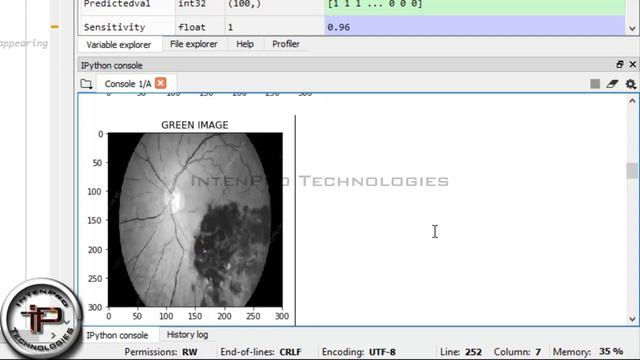Open the console tab browse folder icon
Viewport: 640px width, 360px height.
[x=86, y=84]
